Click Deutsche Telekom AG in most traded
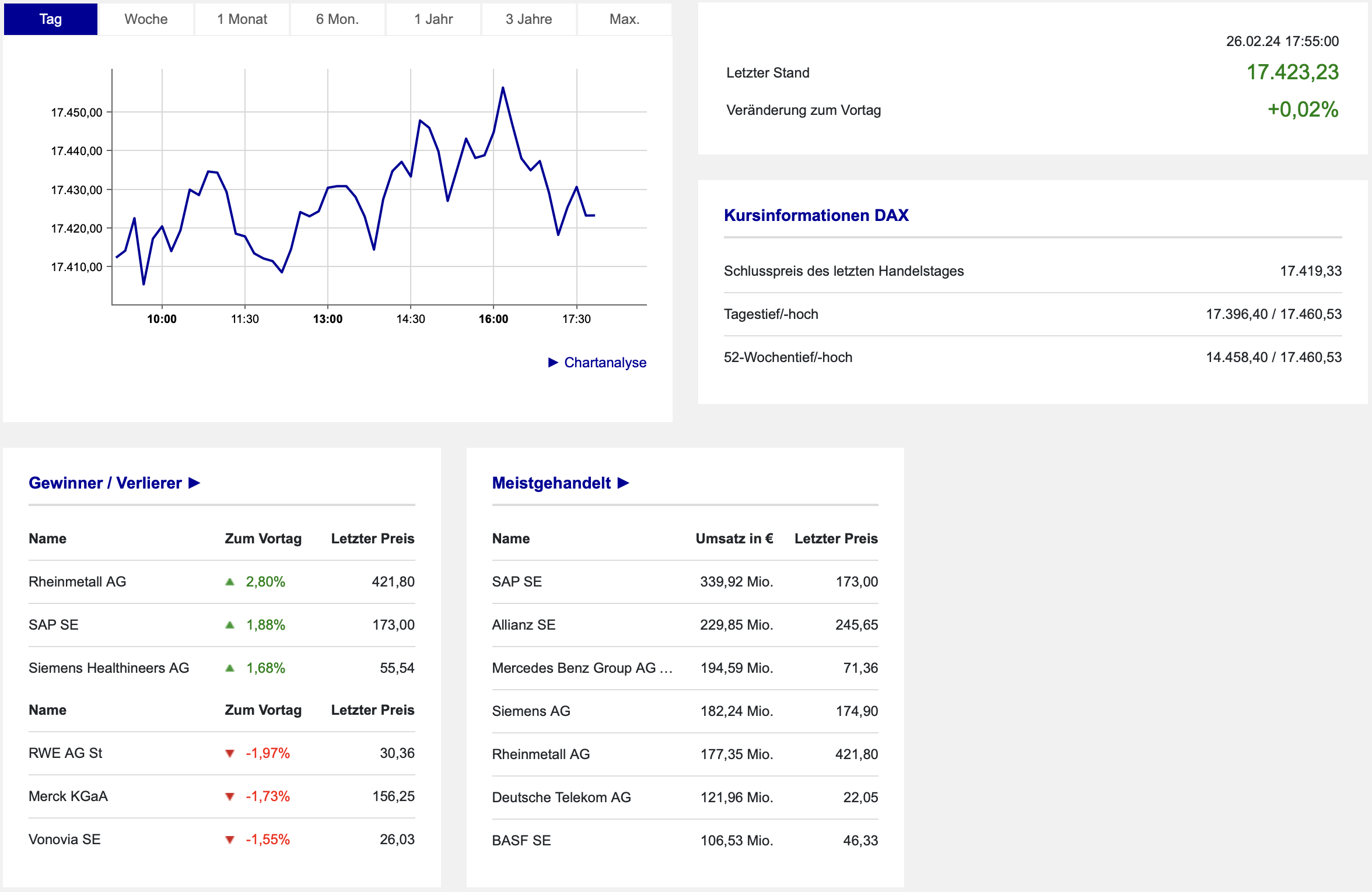Screen dimensions: 1372x892 (x=561, y=798)
